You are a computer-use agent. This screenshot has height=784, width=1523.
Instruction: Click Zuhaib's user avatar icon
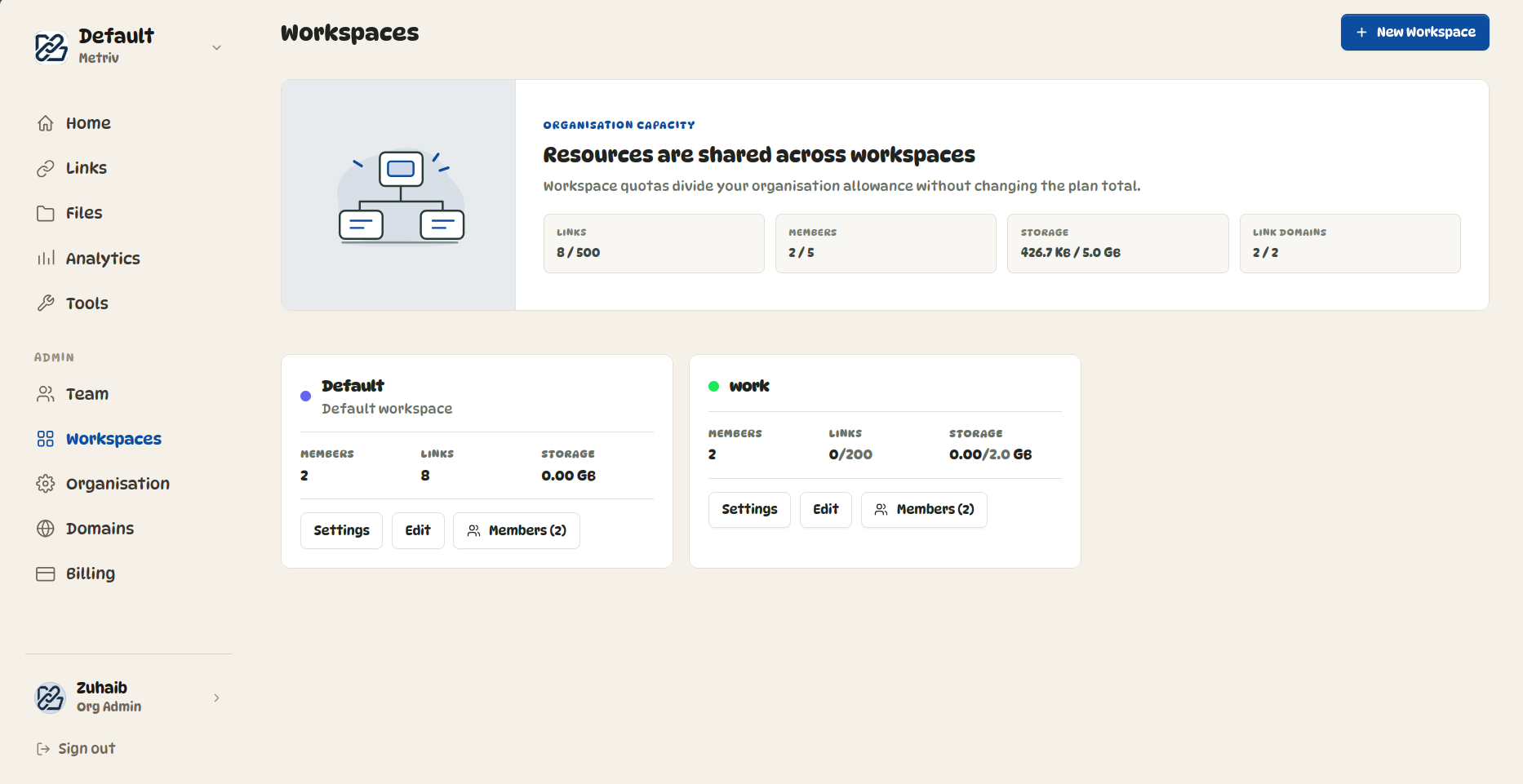click(51, 698)
